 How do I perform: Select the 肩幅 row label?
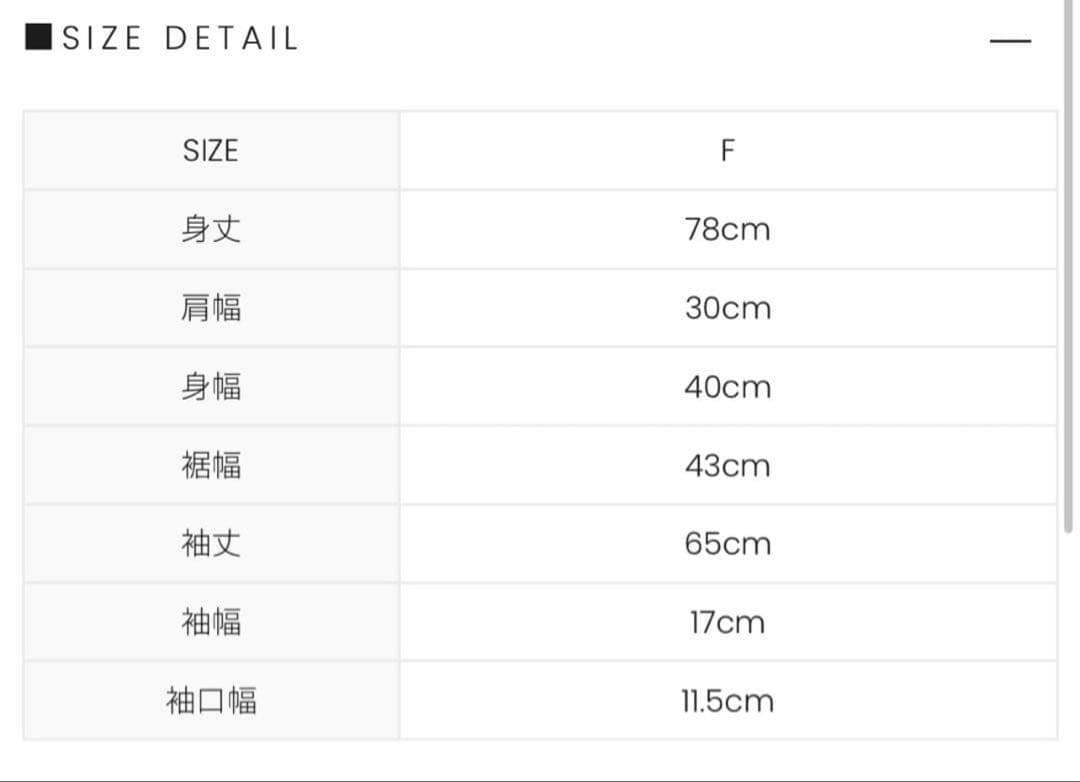[210, 308]
